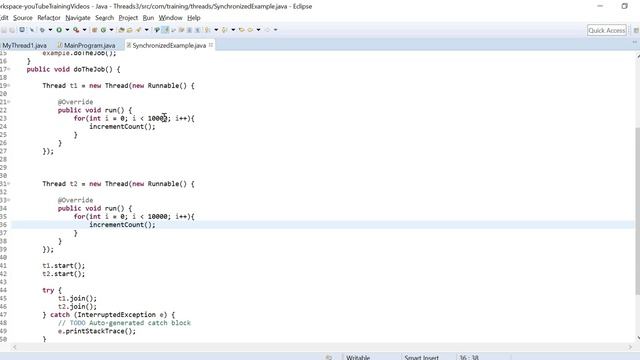Collapse the fold marker at line 21

coord(9,102)
